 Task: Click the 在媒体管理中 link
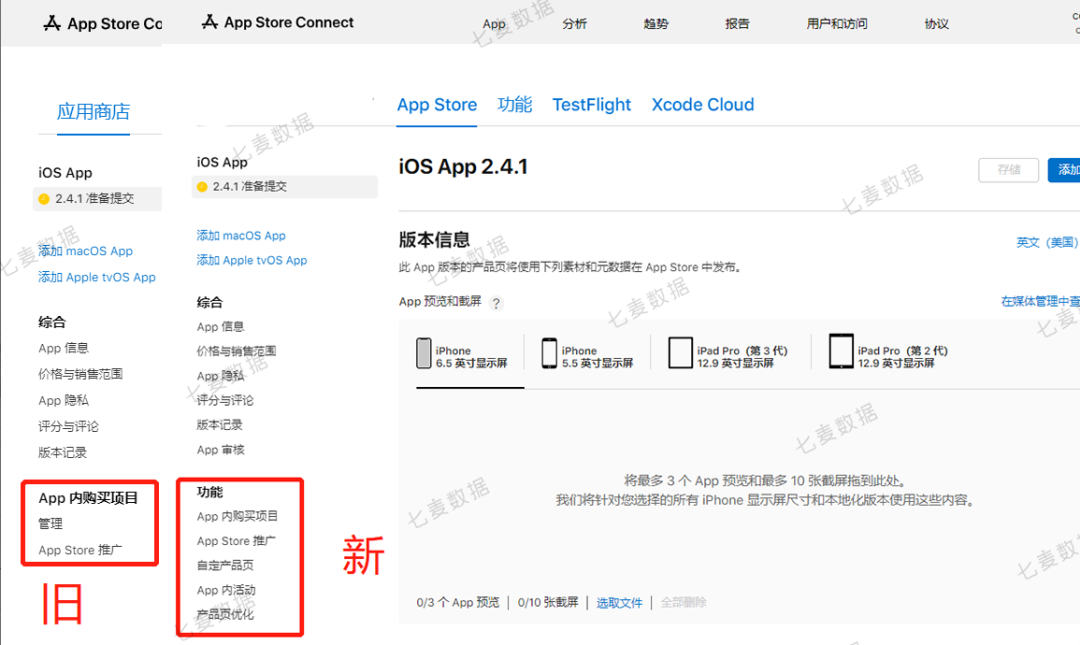point(1040,301)
